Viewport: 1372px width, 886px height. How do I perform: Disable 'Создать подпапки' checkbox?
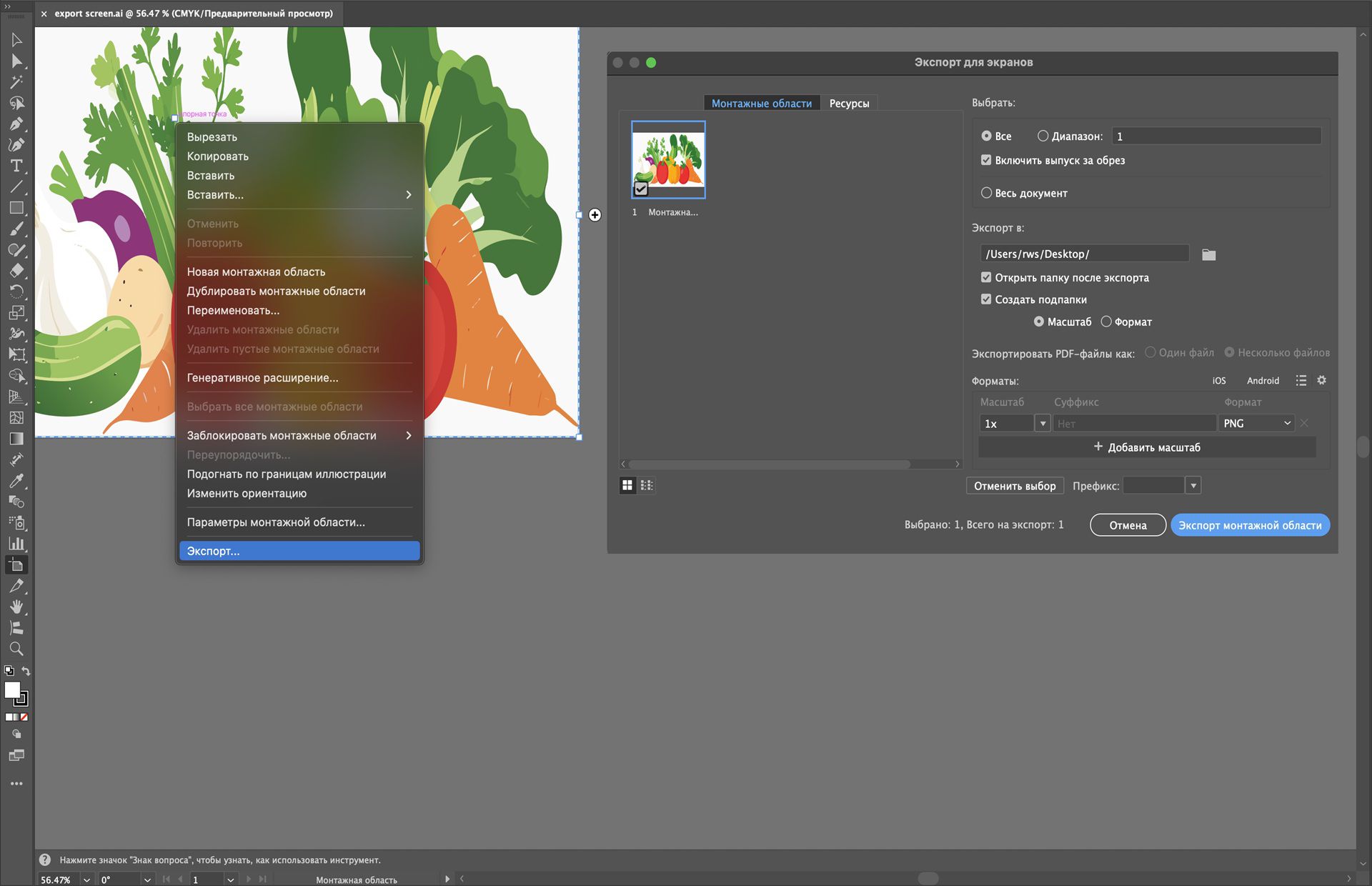[x=986, y=299]
